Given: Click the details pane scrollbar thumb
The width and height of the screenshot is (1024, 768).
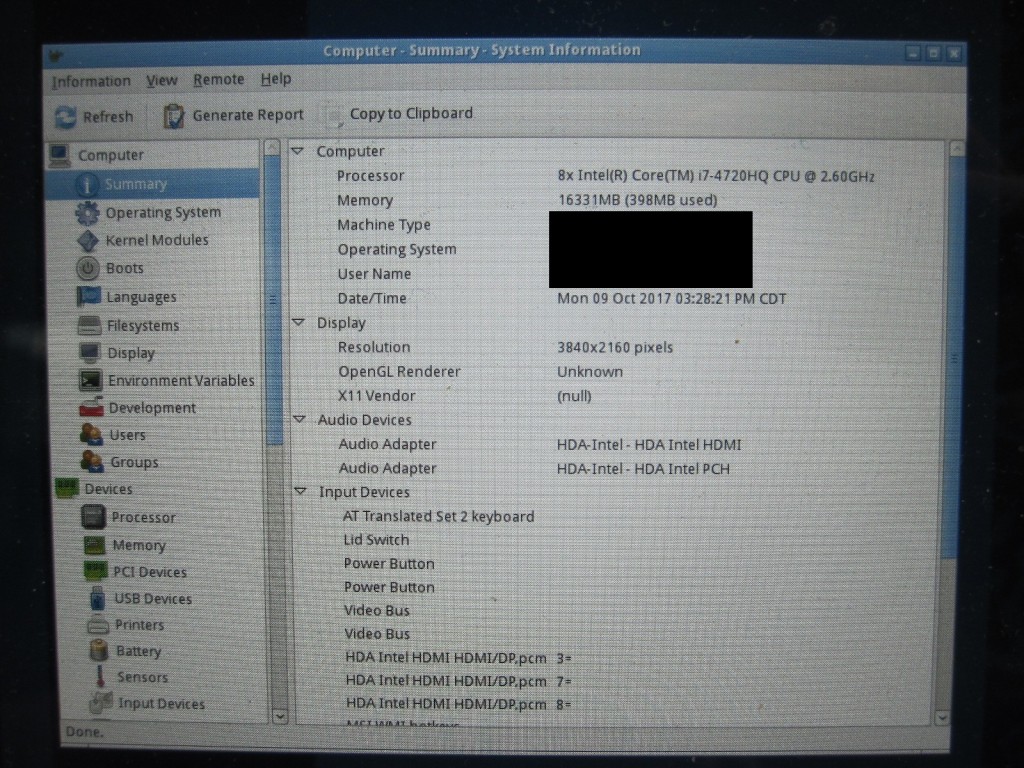Looking at the screenshot, I should 955,358.
